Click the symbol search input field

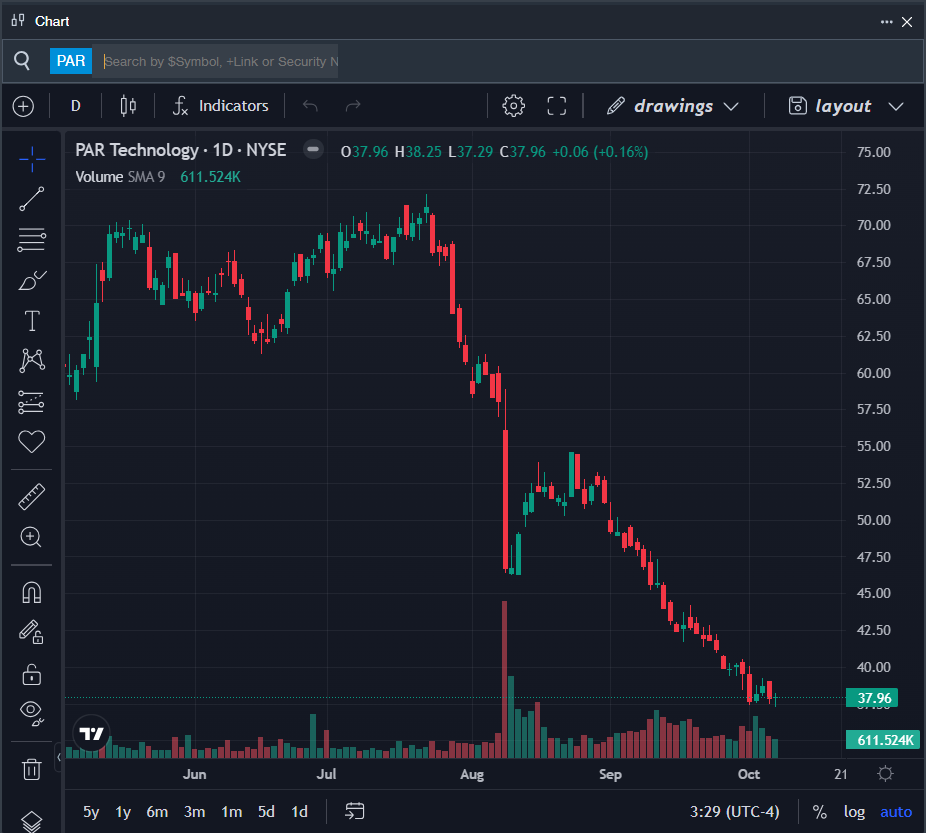coord(220,61)
